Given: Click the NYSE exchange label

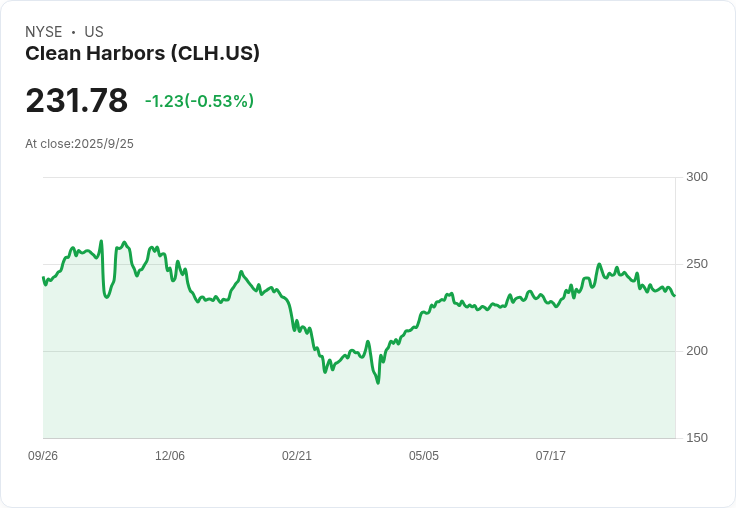Looking at the screenshot, I should click(44, 32).
